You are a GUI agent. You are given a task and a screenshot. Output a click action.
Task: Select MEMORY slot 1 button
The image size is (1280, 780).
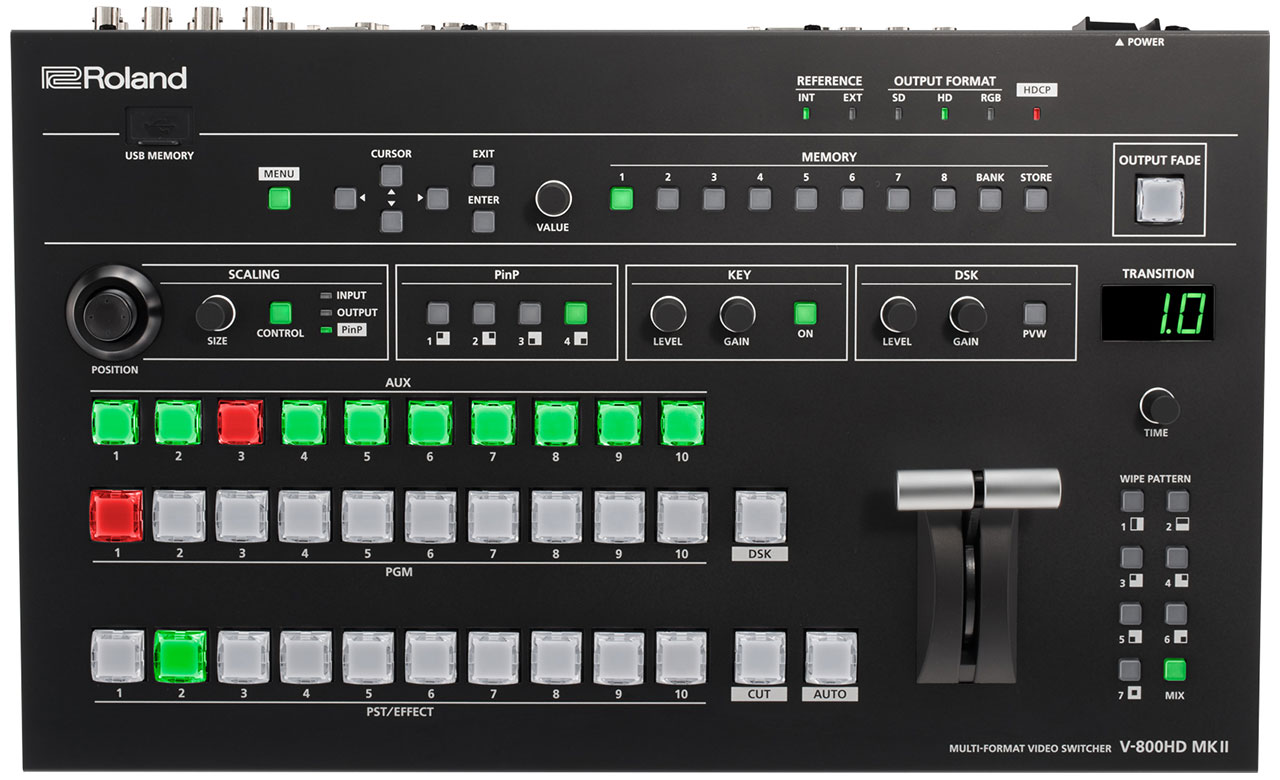(x=622, y=198)
